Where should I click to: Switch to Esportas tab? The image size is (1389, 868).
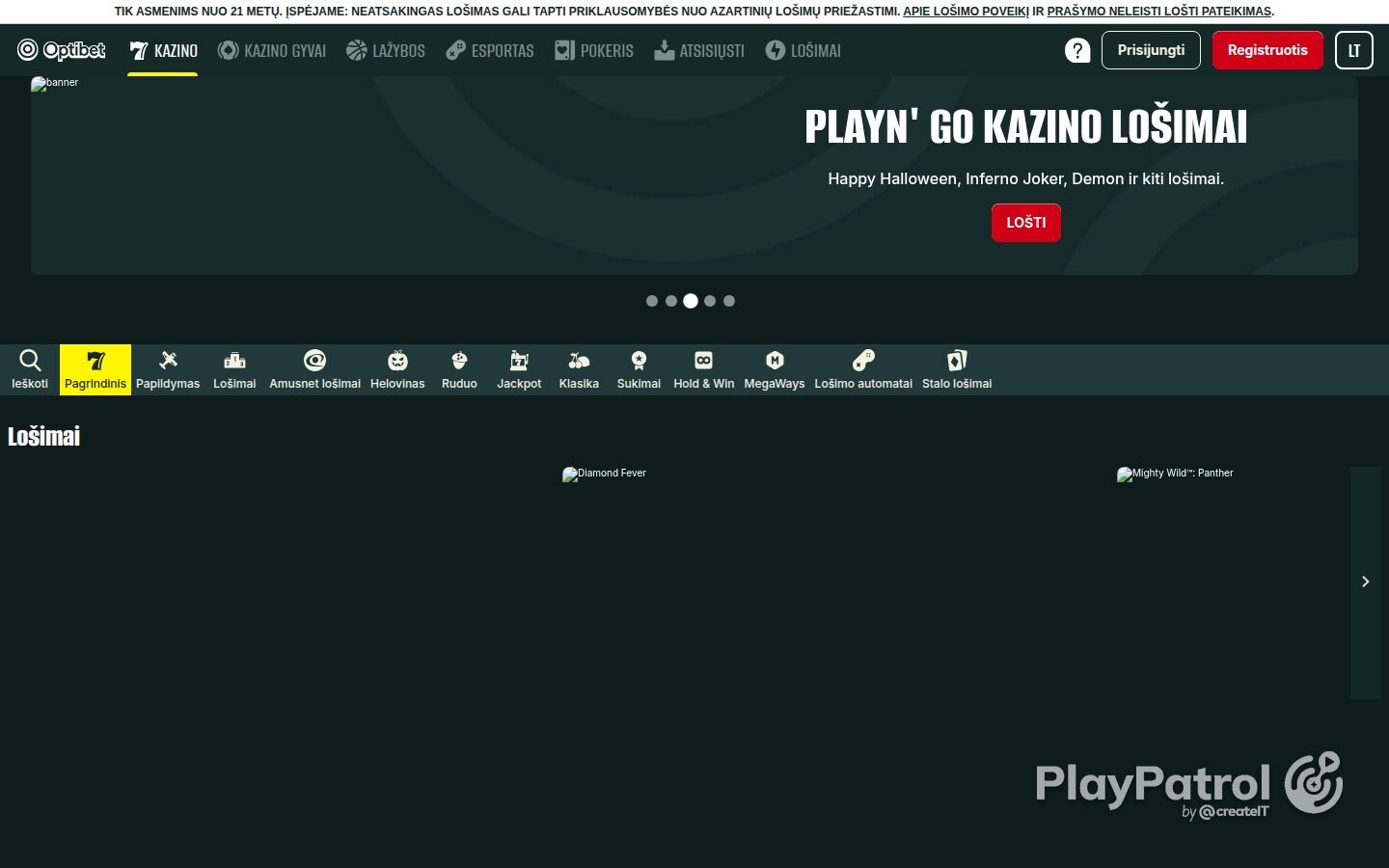(x=490, y=50)
